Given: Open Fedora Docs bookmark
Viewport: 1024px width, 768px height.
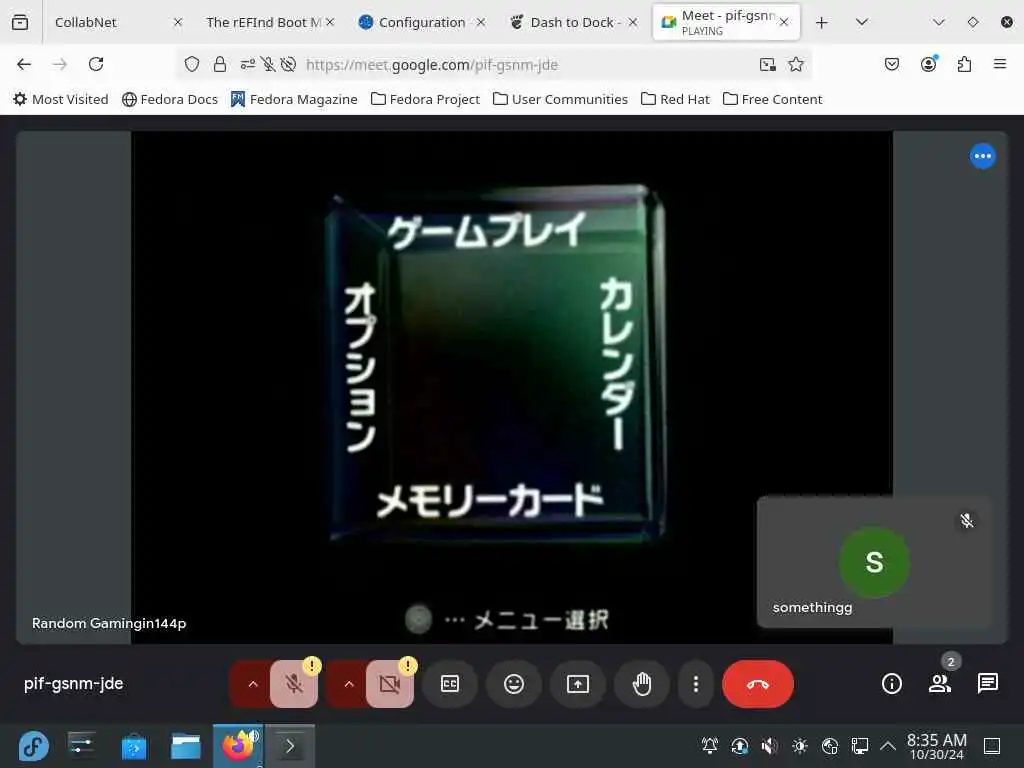Looking at the screenshot, I should (170, 99).
